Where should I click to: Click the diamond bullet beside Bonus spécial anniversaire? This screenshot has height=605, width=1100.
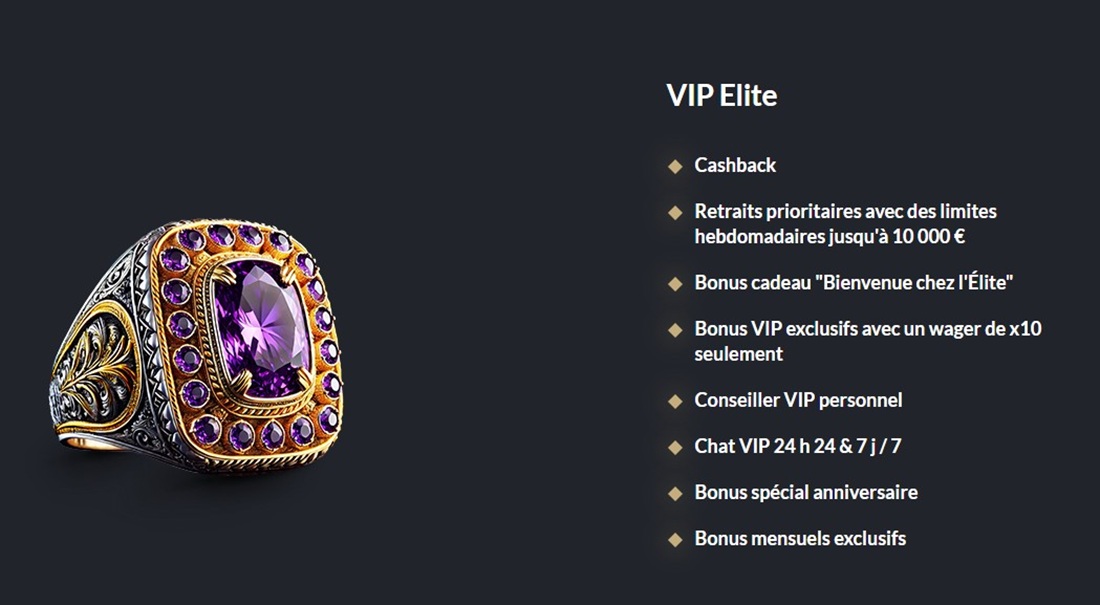click(x=675, y=493)
